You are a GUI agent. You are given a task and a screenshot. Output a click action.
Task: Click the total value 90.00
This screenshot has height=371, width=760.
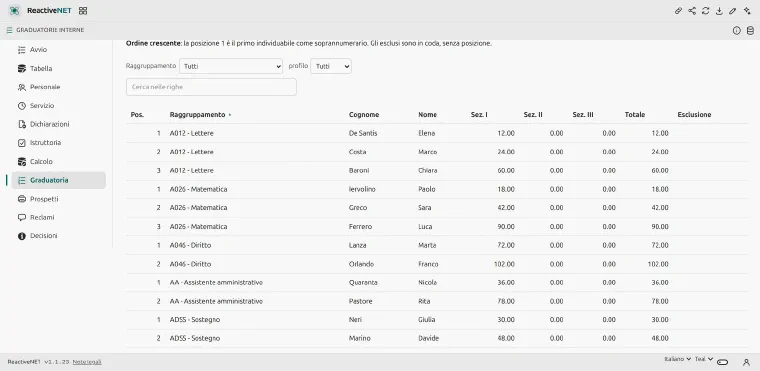pyautogui.click(x=660, y=226)
